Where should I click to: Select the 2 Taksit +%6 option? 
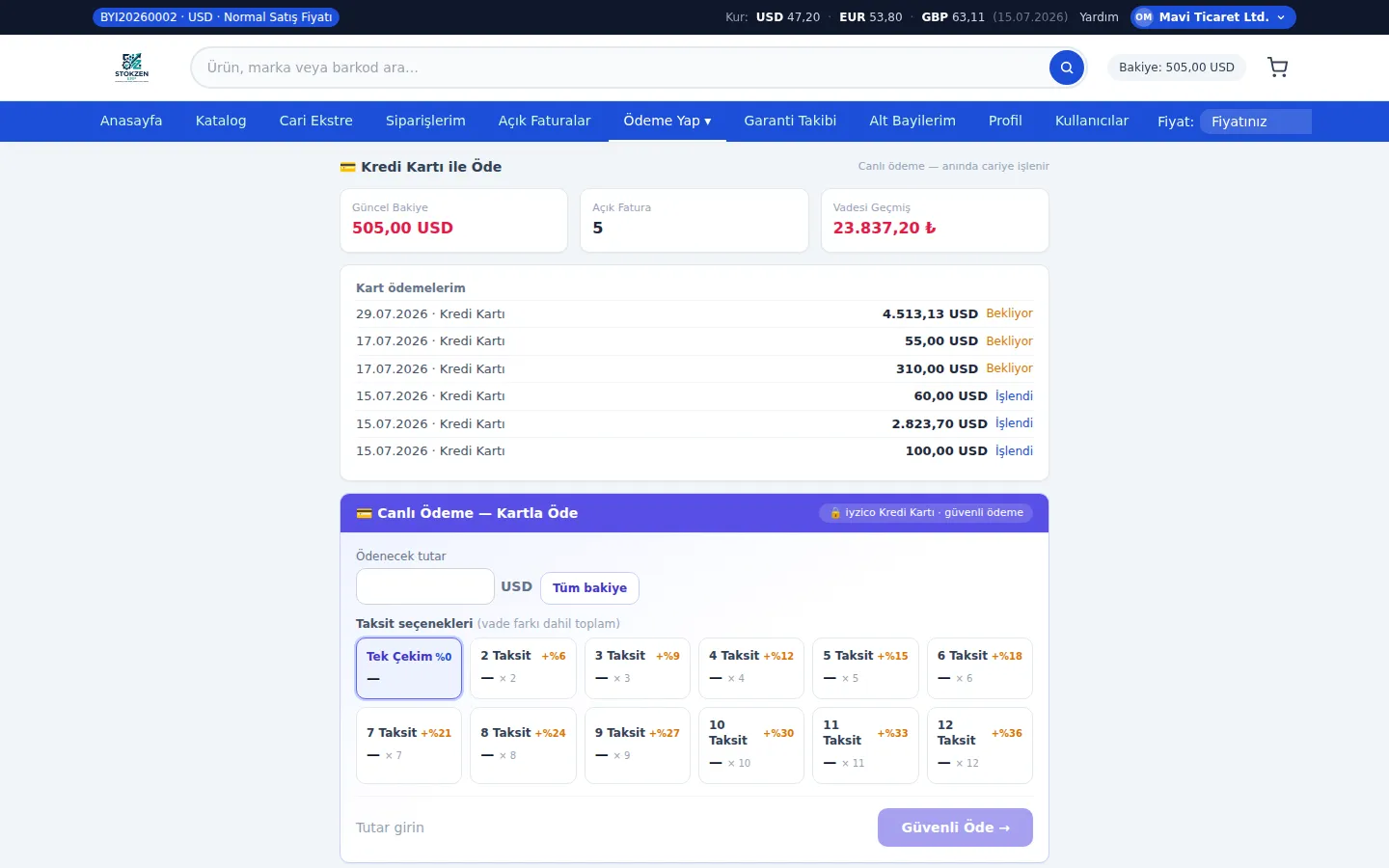[523, 668]
